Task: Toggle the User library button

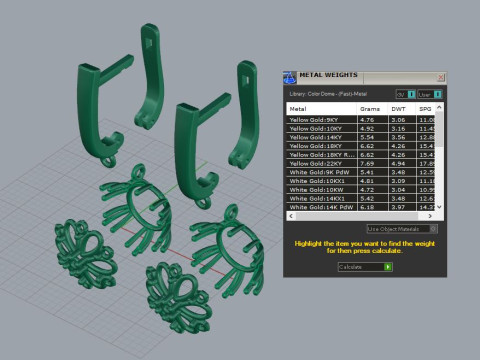Action: 430,94
